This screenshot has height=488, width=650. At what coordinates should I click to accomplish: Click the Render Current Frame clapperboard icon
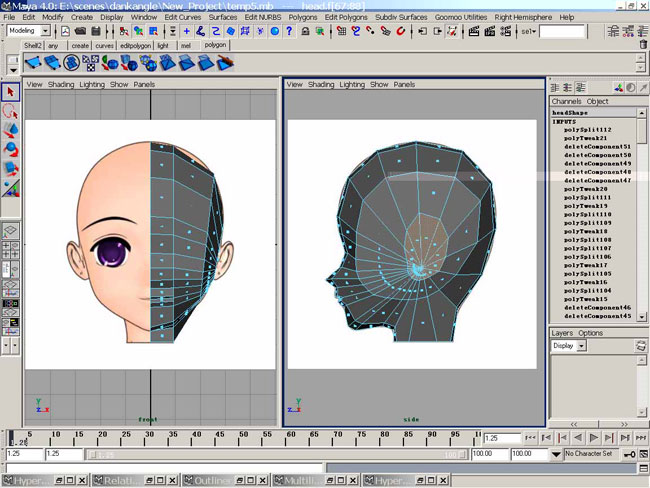(x=474, y=31)
